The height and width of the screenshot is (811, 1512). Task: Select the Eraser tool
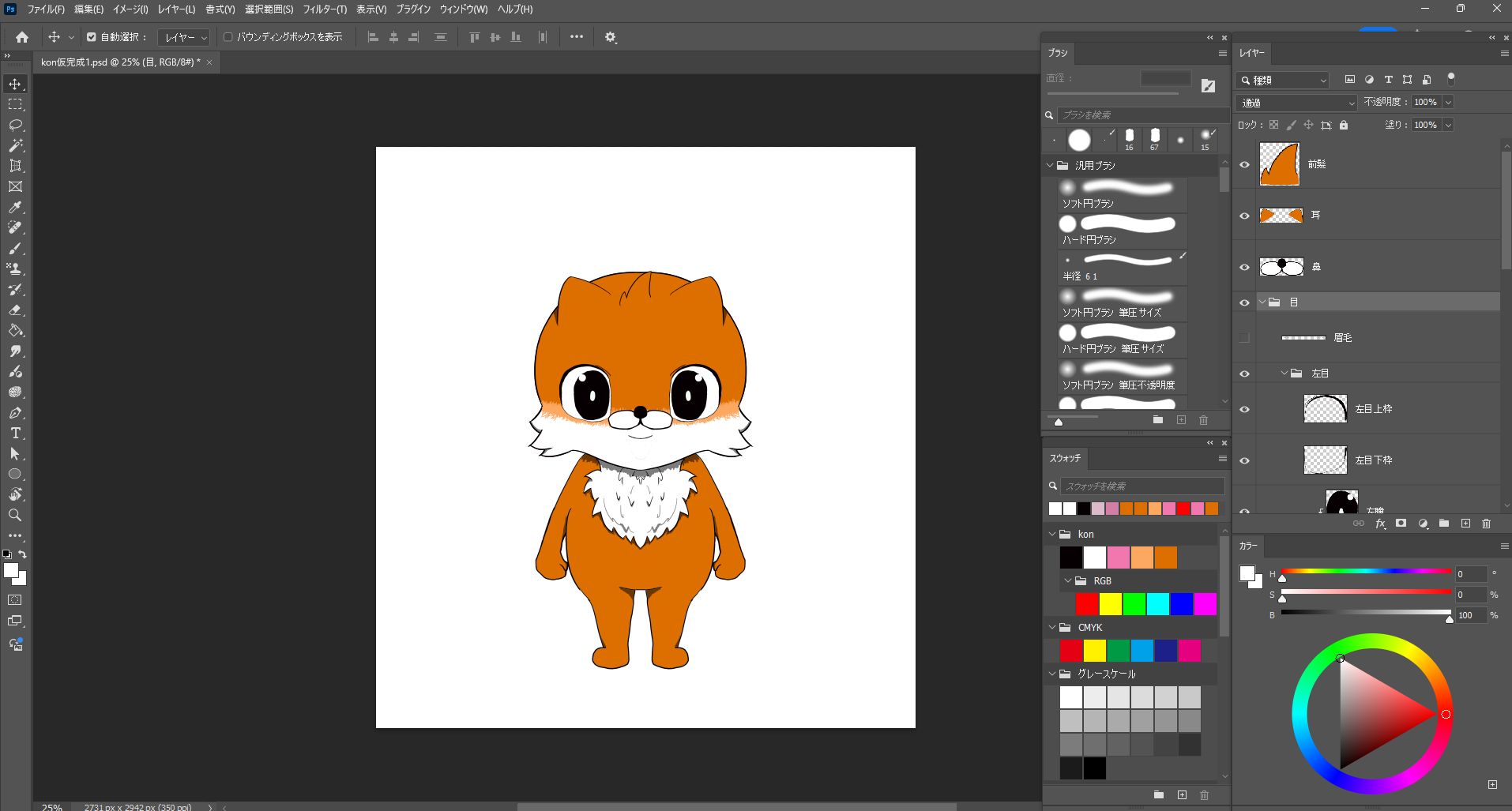point(15,310)
